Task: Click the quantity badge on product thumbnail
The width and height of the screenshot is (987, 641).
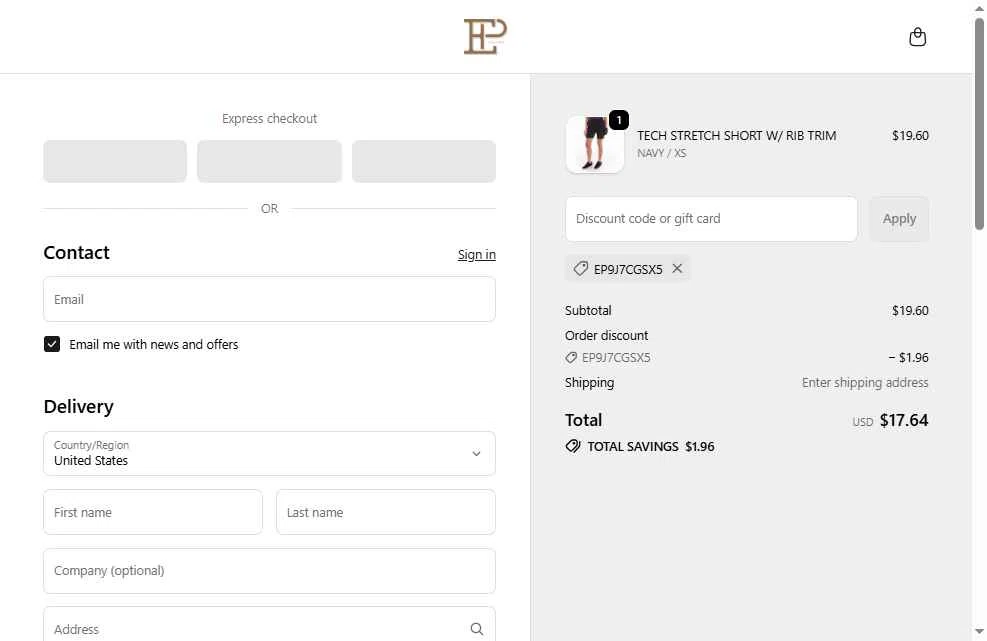Action: point(619,120)
